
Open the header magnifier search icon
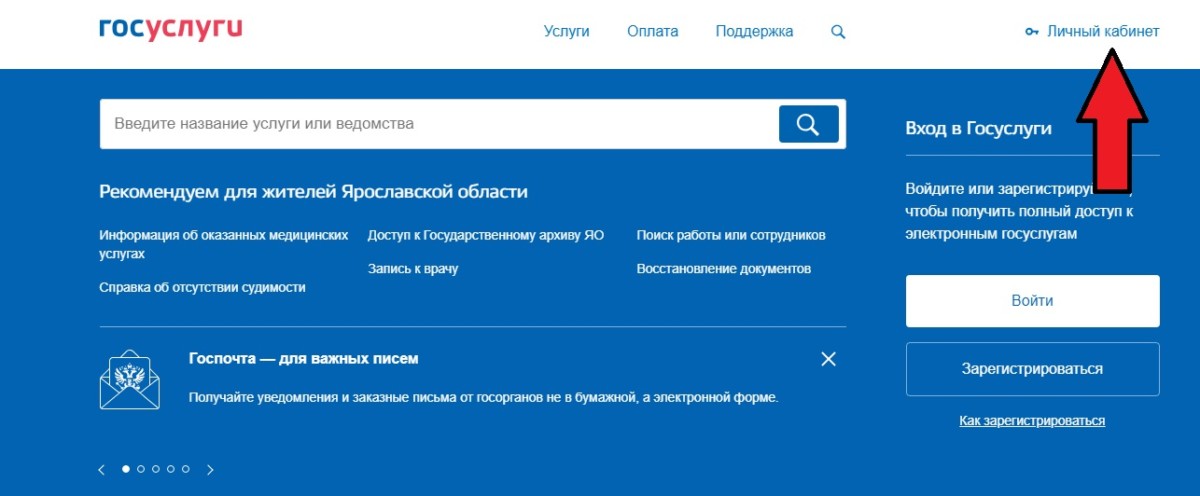838,31
